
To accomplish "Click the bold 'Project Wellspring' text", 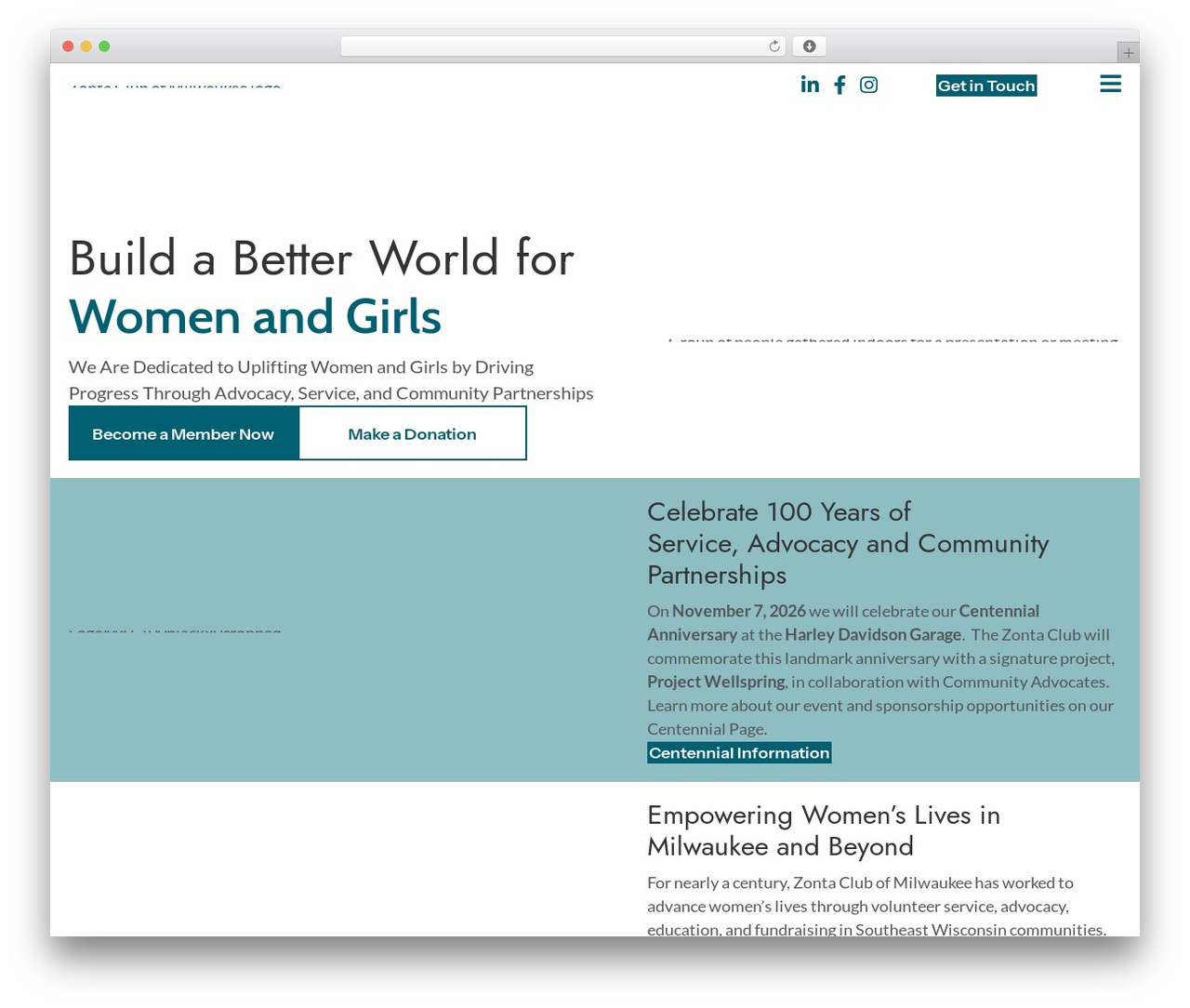I will pos(716,682).
